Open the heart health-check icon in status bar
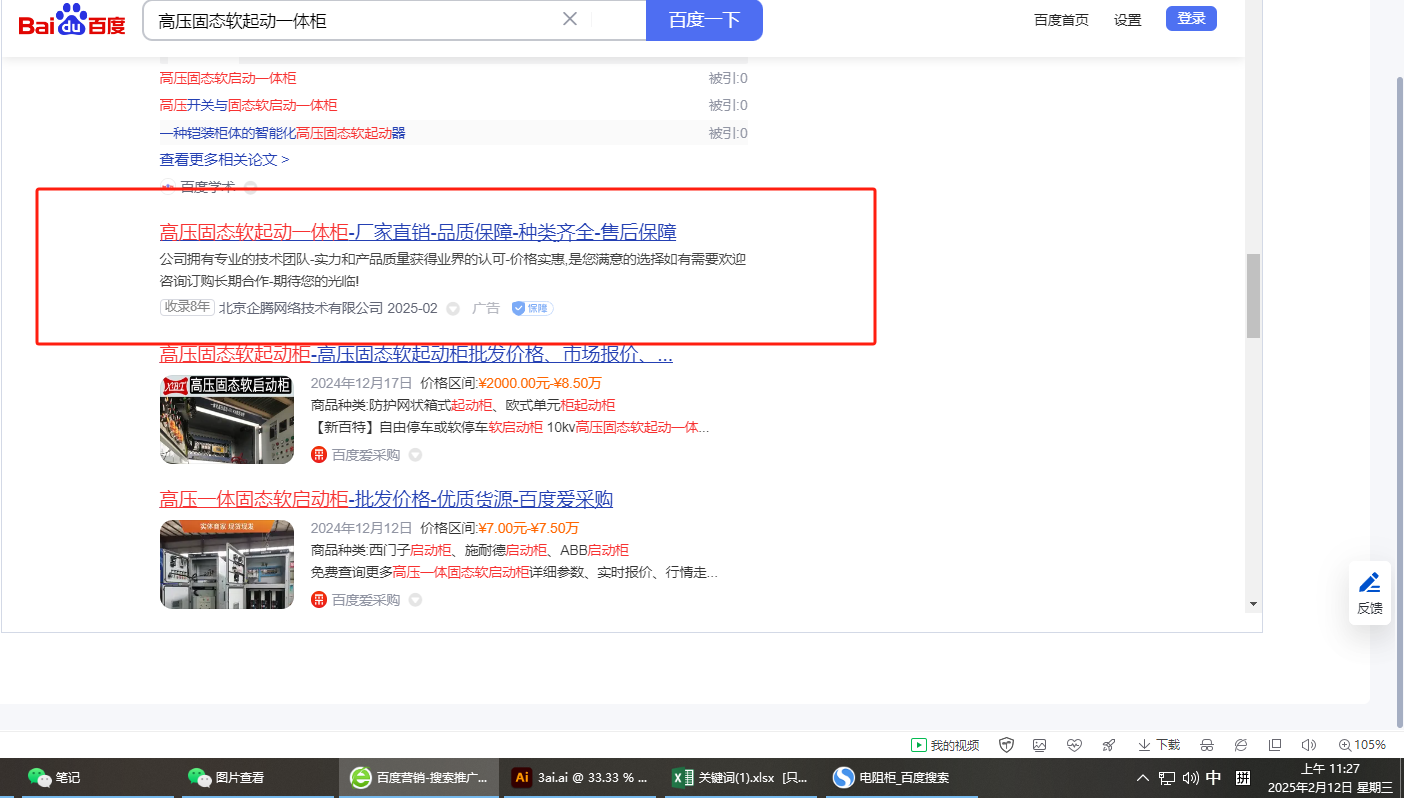Screen dimensions: 1404x798 pos(1074,745)
